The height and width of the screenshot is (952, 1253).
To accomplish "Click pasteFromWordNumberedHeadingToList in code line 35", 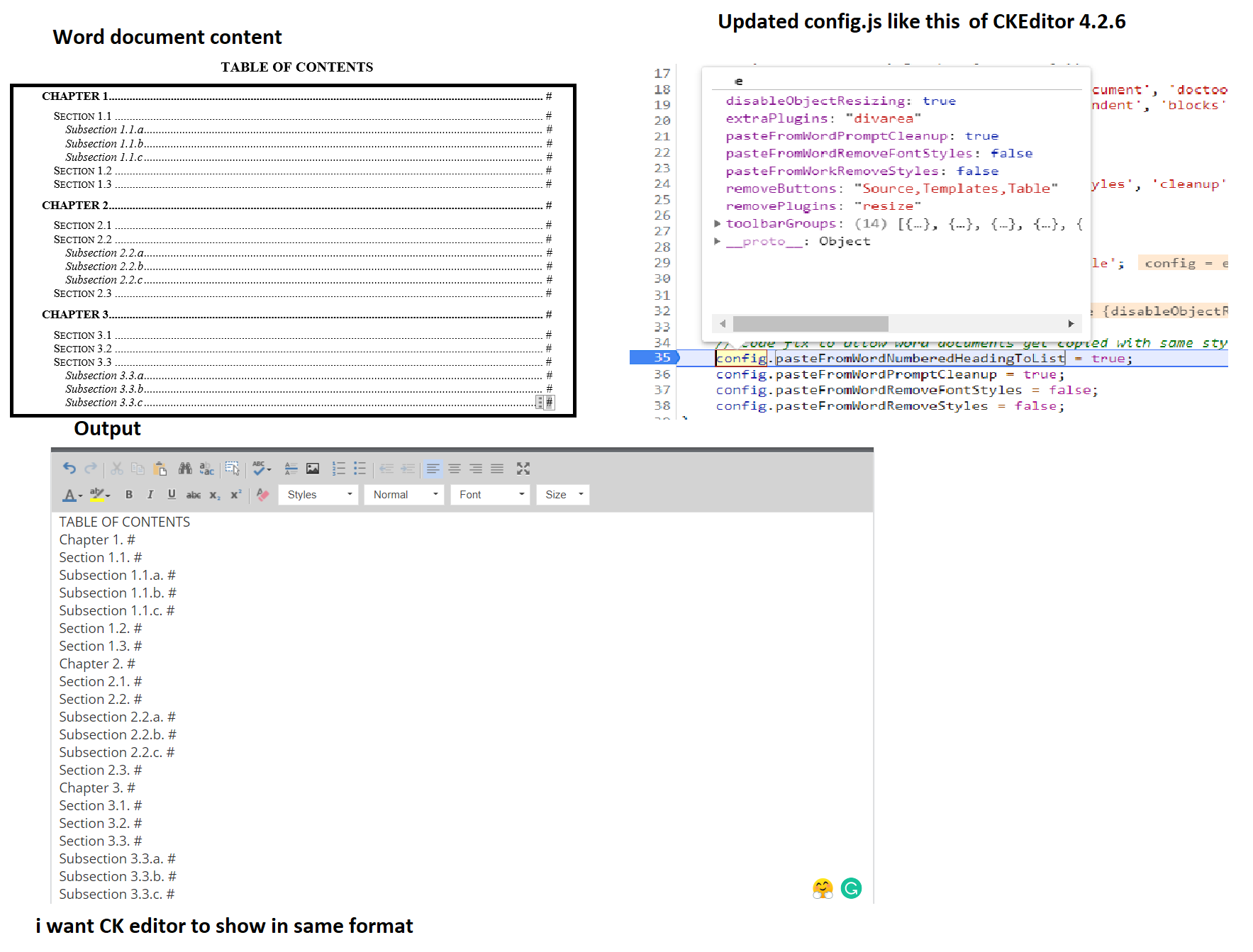I will click(920, 358).
